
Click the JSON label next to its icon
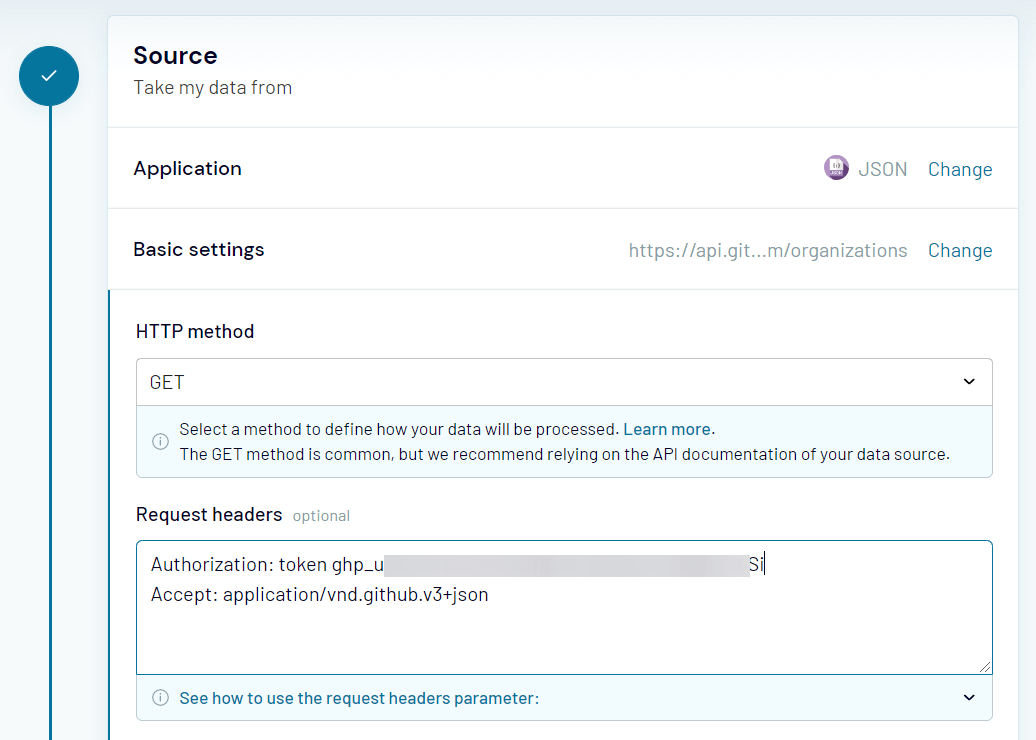pos(883,168)
